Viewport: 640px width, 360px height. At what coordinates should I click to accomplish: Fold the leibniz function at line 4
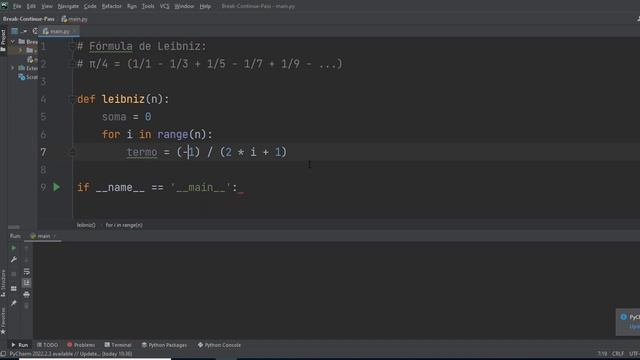[72, 99]
